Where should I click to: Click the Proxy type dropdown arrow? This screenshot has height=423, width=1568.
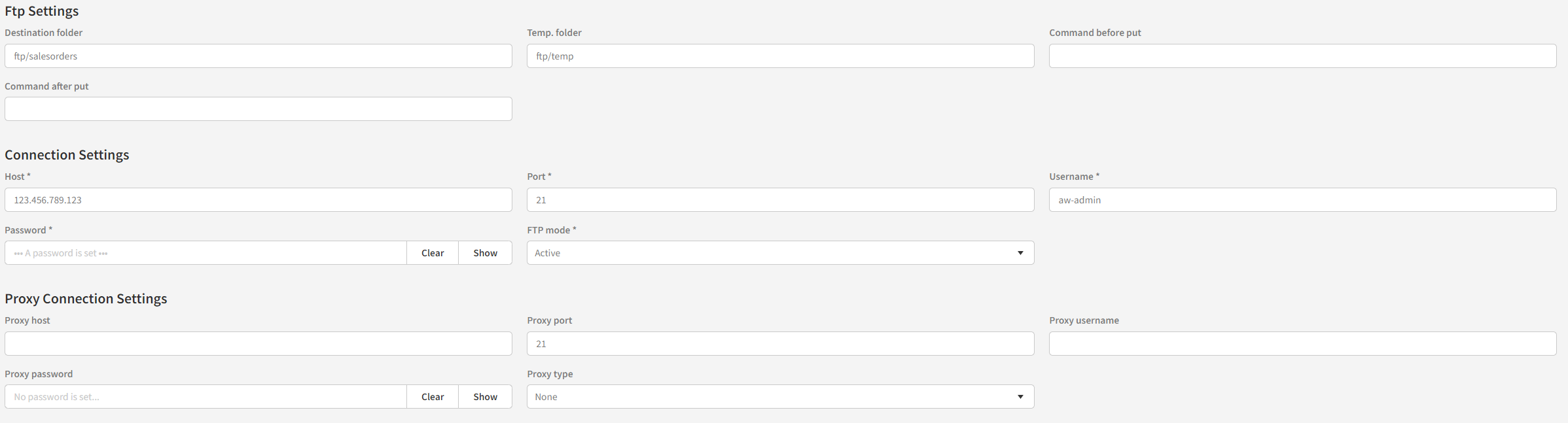(1020, 397)
